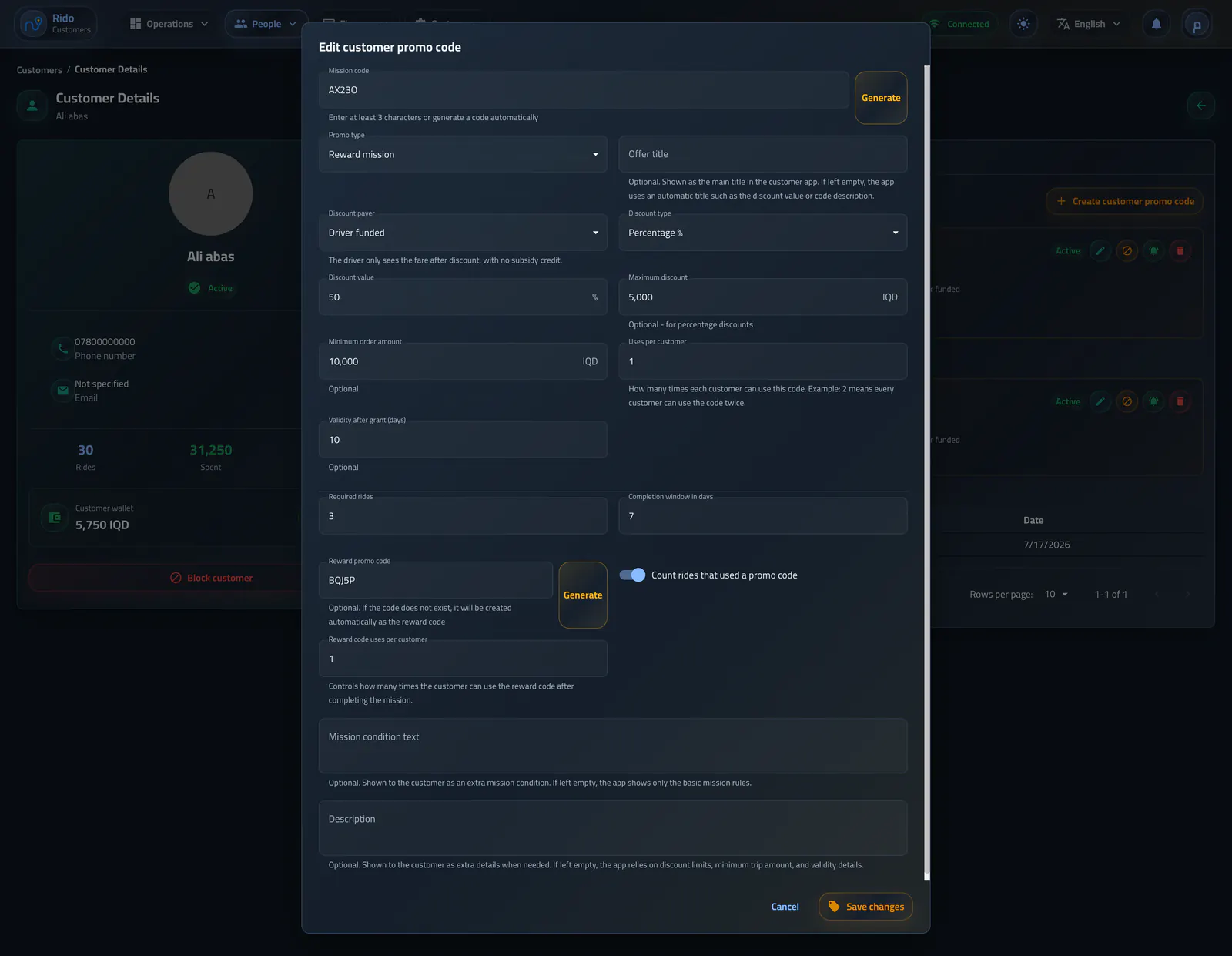Click the Uses per customer field
Viewport: 1232px width, 956px height.
point(763,361)
